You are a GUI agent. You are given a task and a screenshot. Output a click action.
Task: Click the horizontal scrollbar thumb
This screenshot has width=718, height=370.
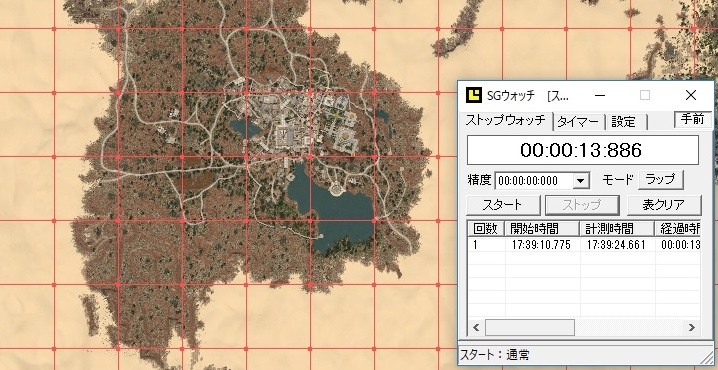(530, 327)
